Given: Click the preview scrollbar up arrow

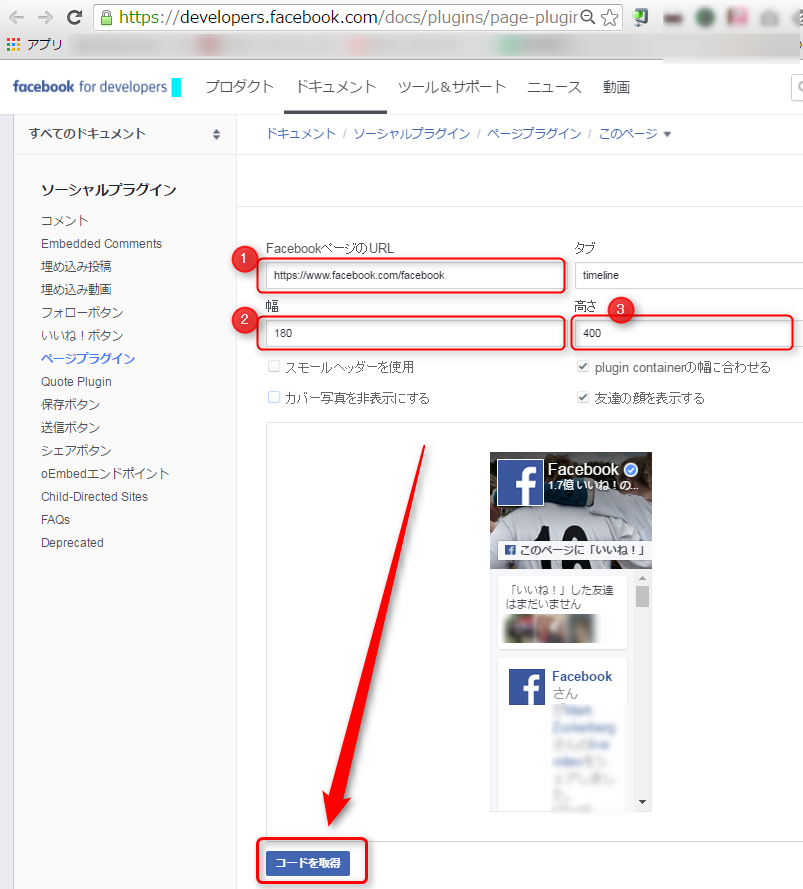Looking at the screenshot, I should [x=642, y=578].
